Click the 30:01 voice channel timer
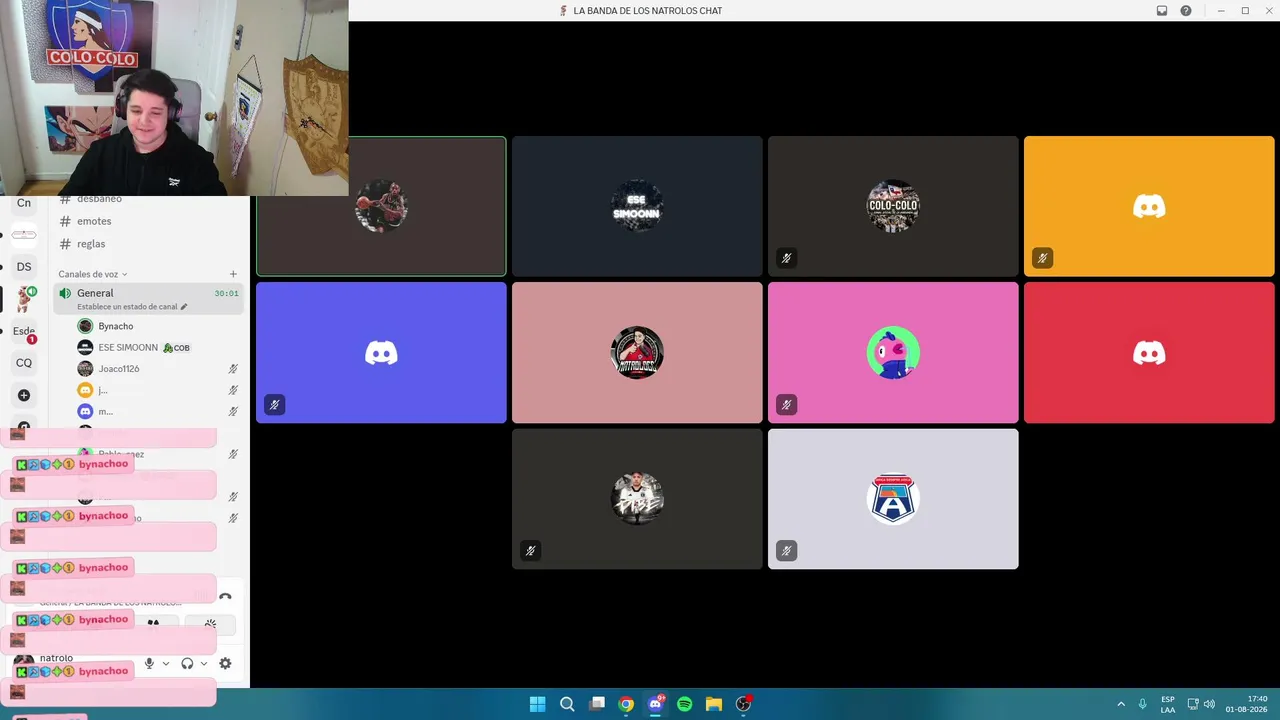The height and width of the screenshot is (720, 1280). click(x=227, y=294)
